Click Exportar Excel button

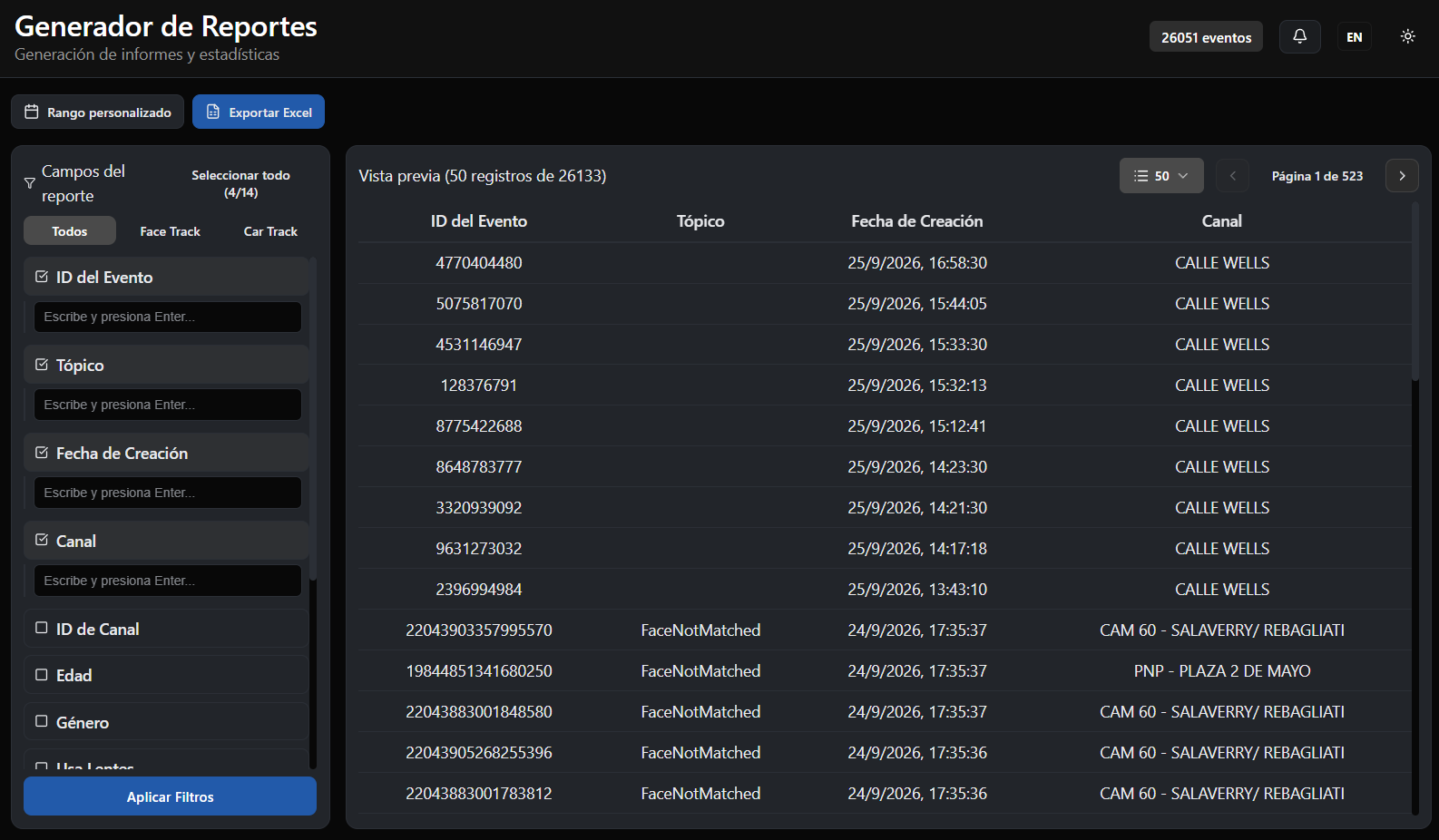click(x=259, y=112)
